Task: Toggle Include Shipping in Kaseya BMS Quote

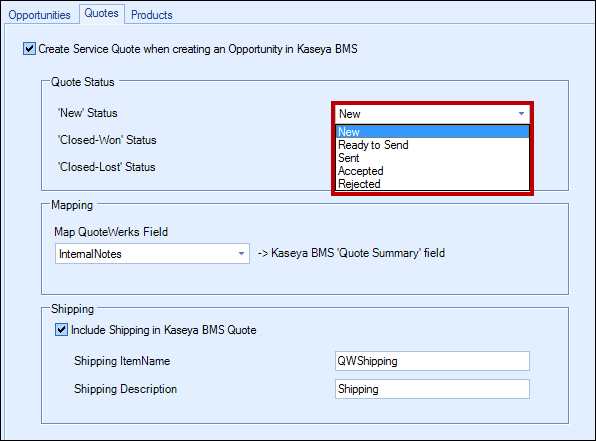Action: [x=61, y=330]
